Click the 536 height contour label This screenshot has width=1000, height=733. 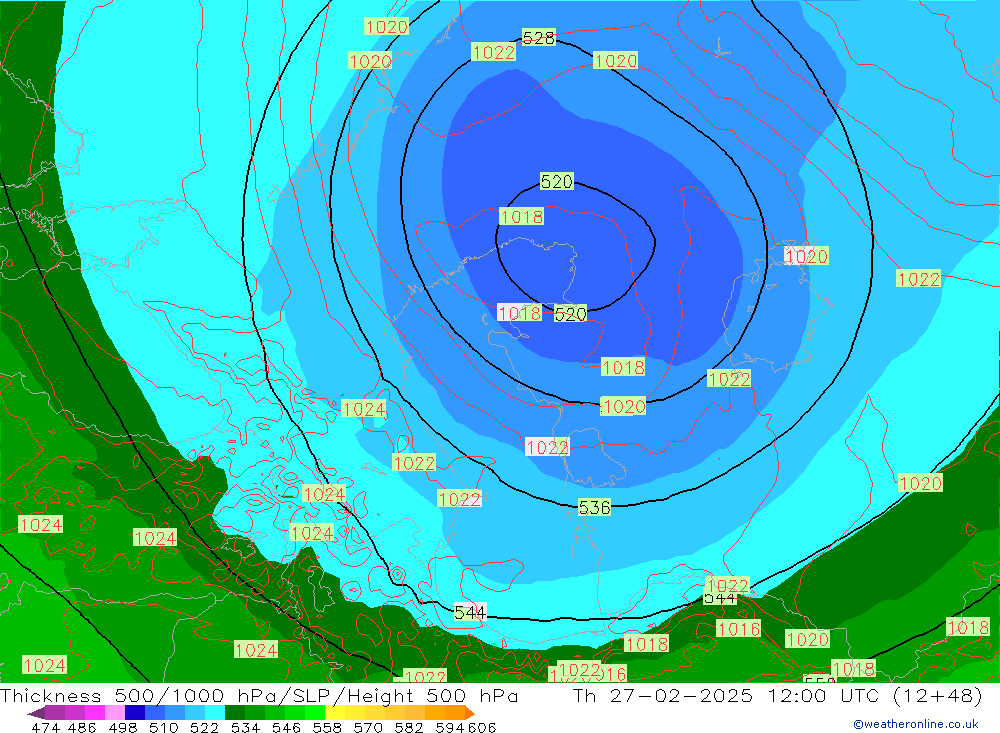click(x=594, y=507)
